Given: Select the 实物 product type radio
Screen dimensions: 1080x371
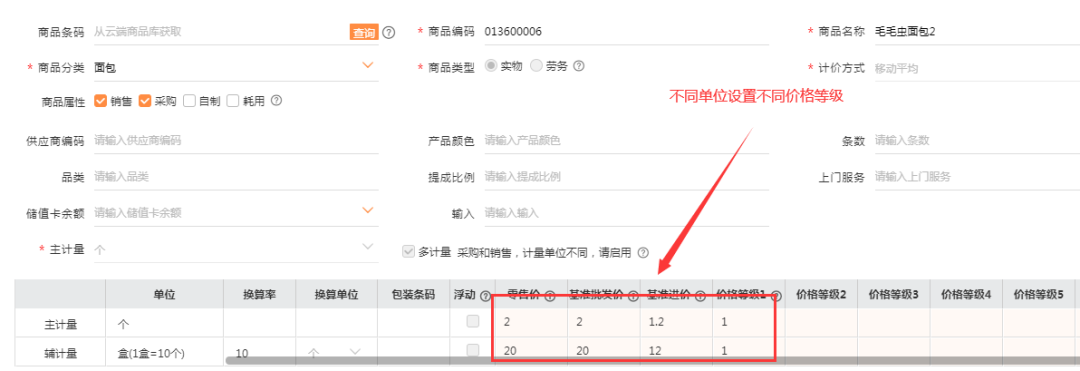Looking at the screenshot, I should click(x=491, y=66).
